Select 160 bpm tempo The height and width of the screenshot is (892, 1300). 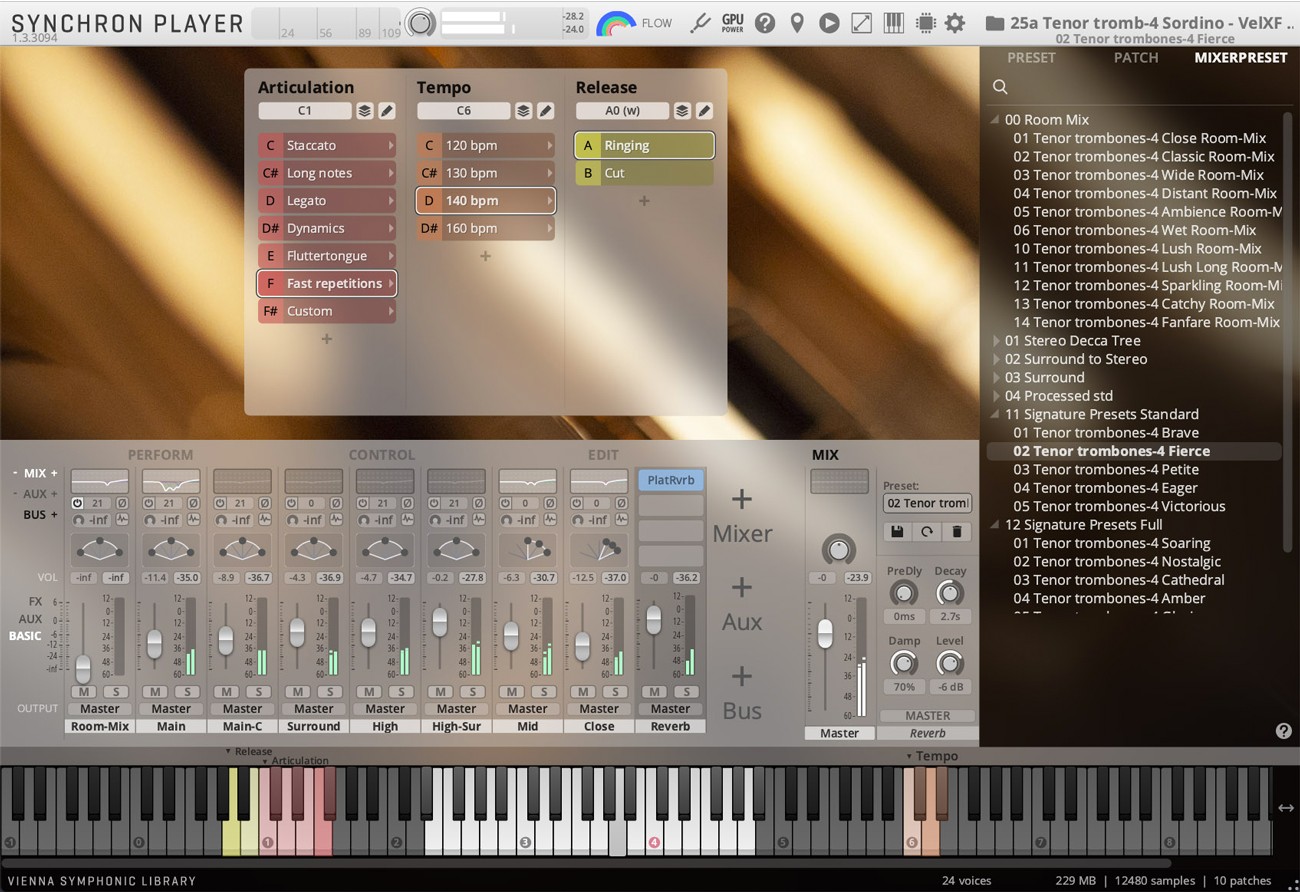click(485, 228)
